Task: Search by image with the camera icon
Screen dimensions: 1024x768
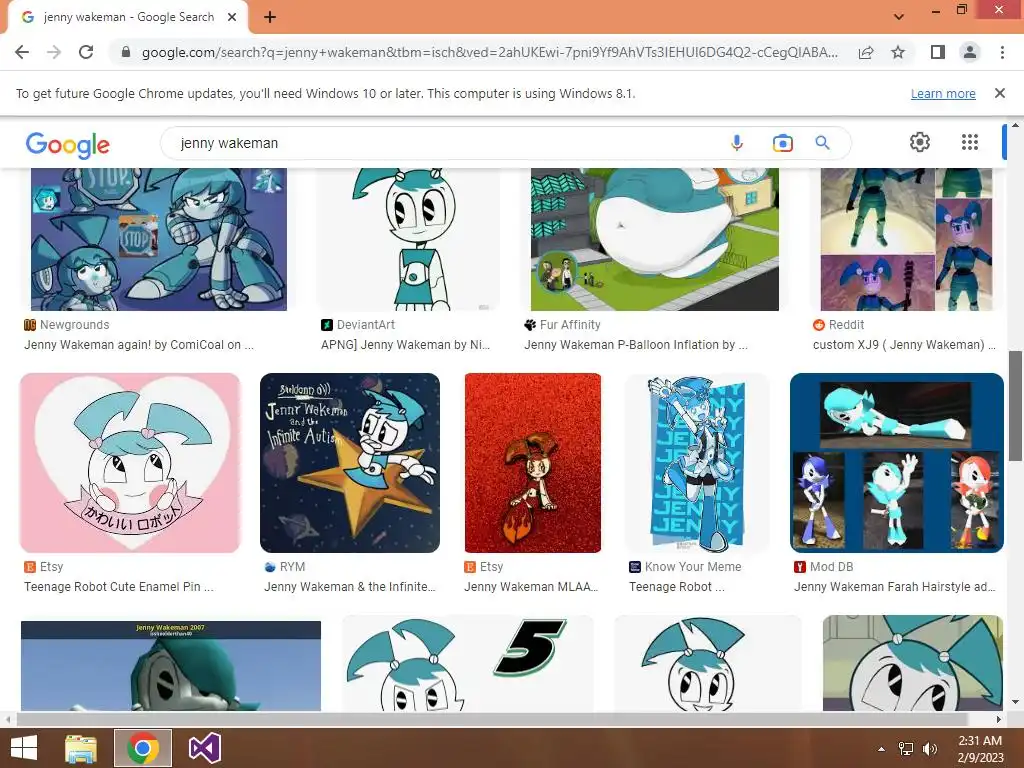Action: tap(782, 142)
